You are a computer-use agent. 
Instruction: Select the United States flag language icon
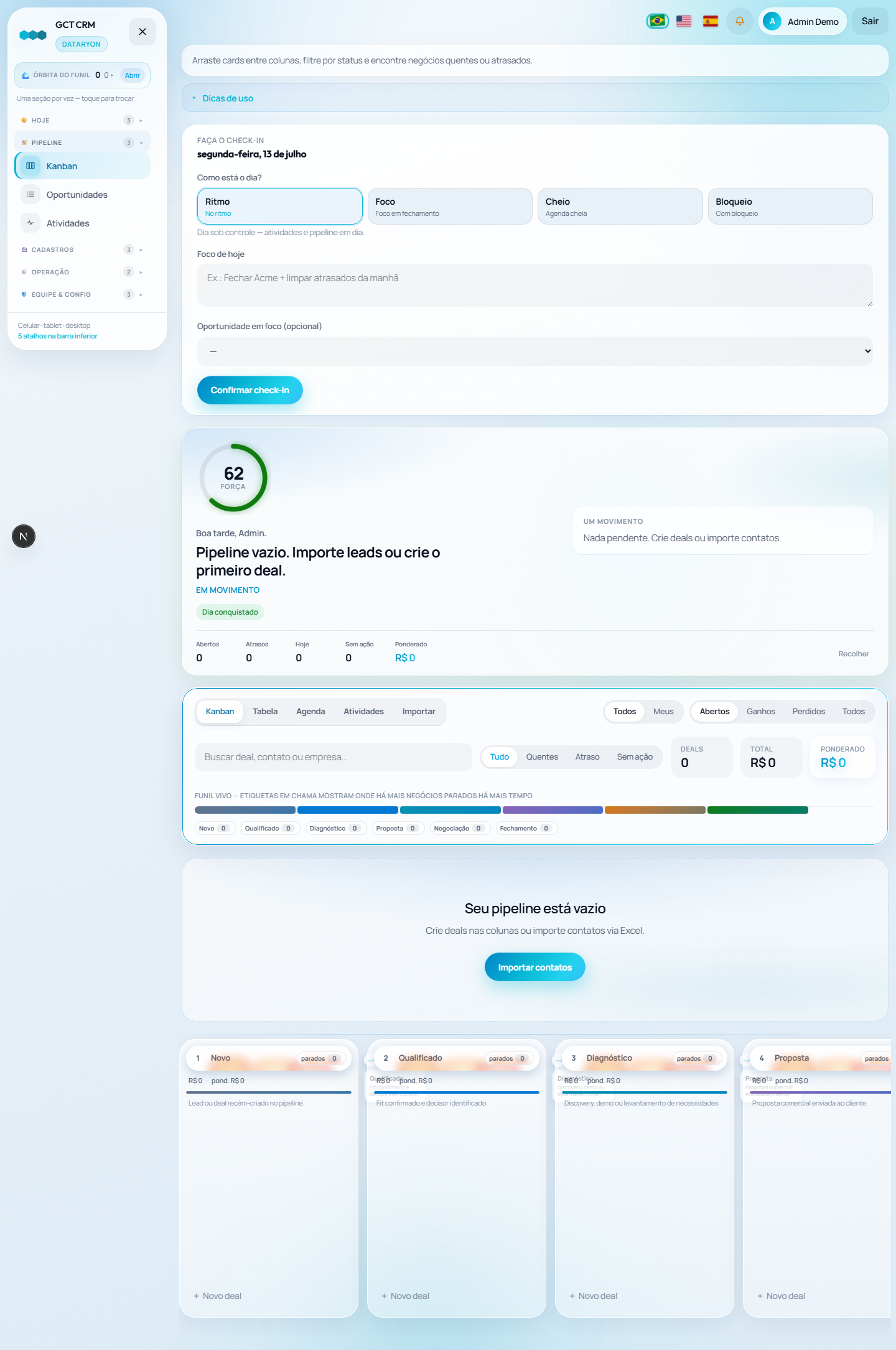(x=684, y=21)
